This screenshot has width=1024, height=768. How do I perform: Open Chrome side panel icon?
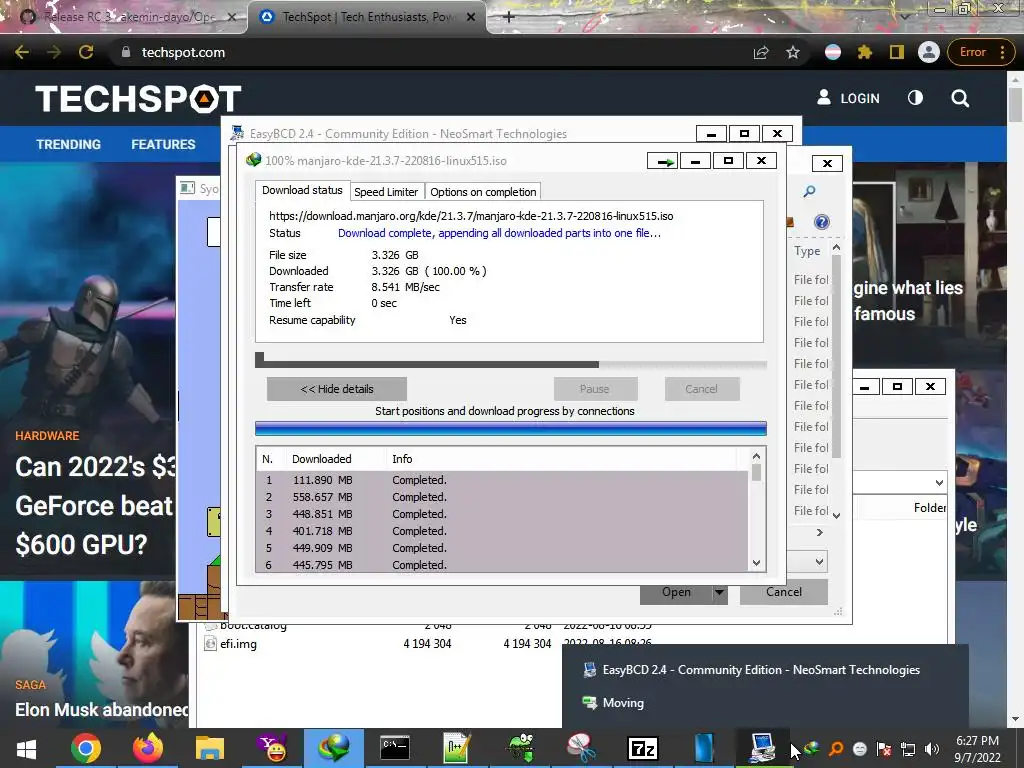897,52
